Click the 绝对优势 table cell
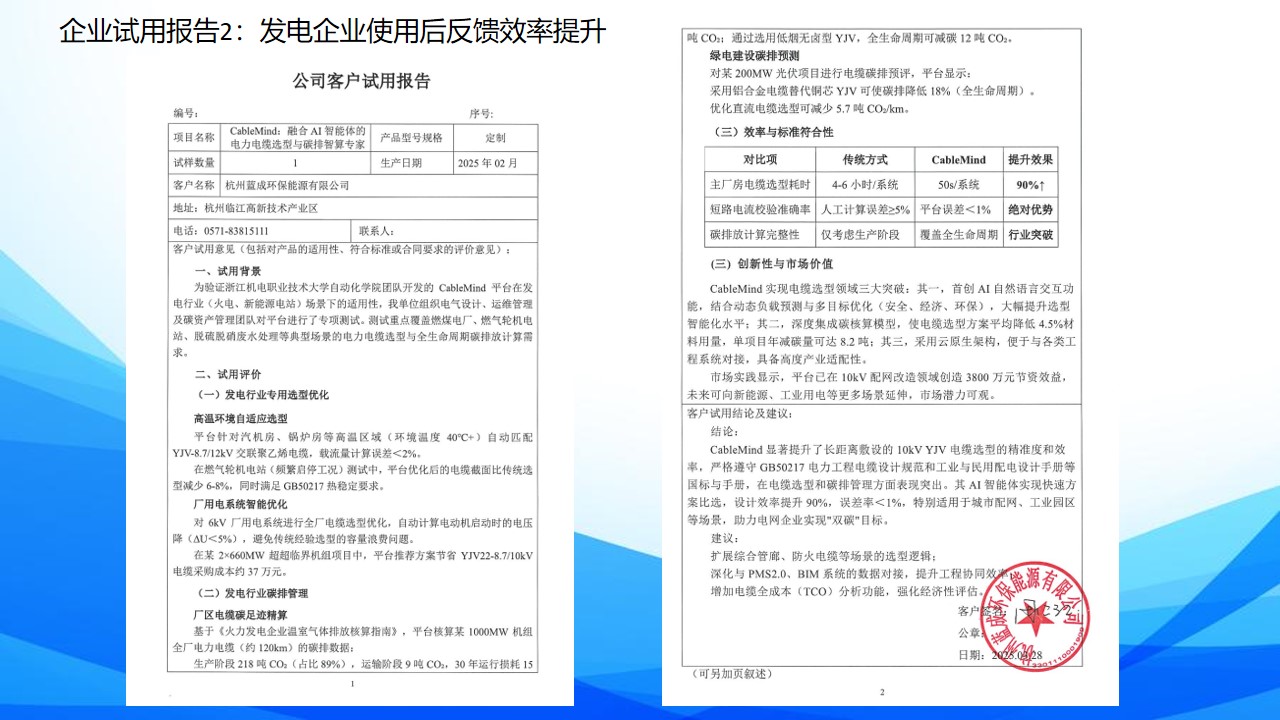This screenshot has height=720, width=1280. click(1030, 210)
